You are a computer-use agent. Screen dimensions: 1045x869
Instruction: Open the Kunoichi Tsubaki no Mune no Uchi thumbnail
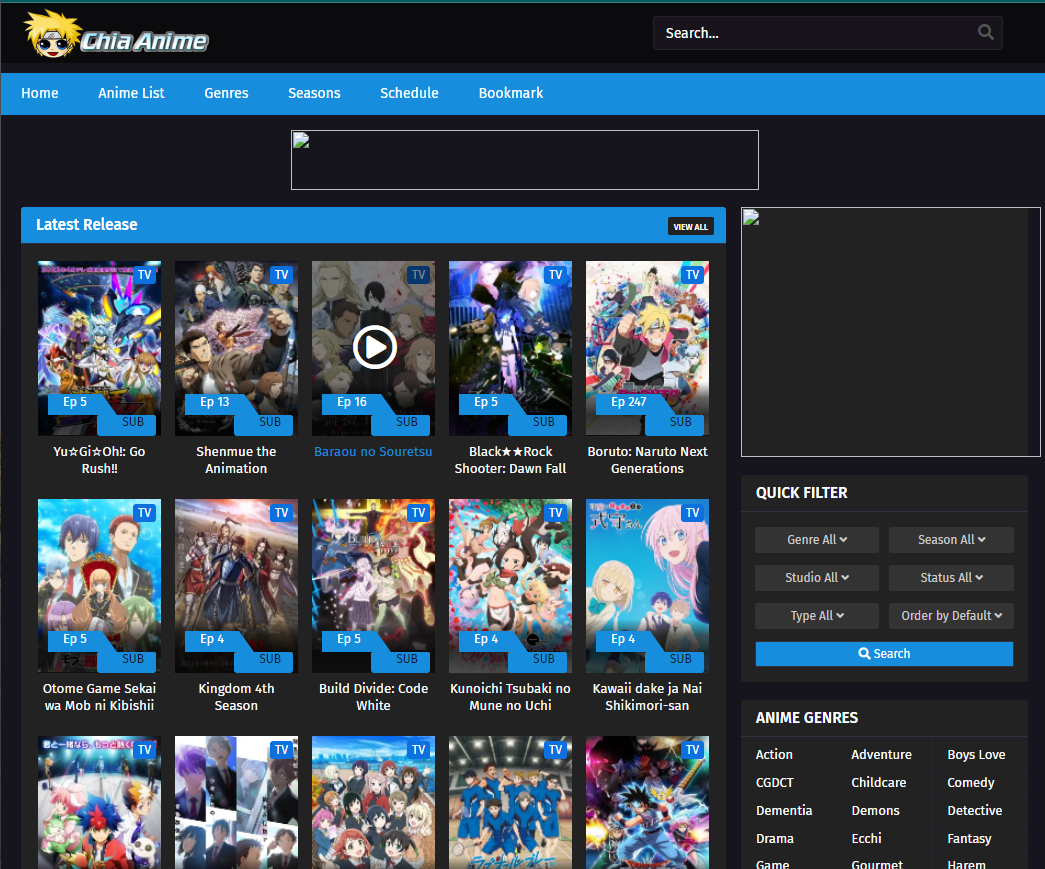click(511, 586)
